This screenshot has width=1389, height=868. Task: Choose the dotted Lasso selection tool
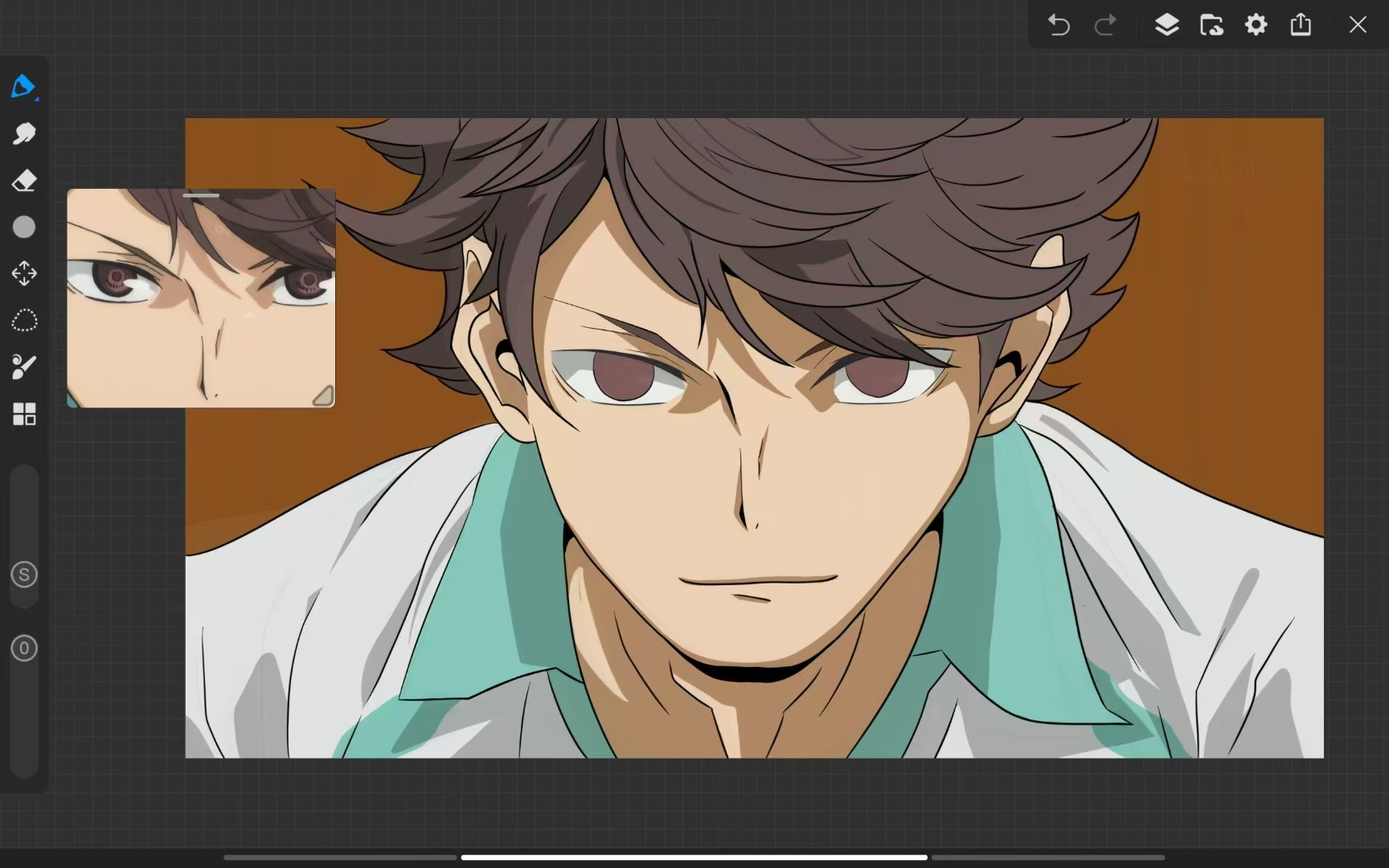coord(24,321)
